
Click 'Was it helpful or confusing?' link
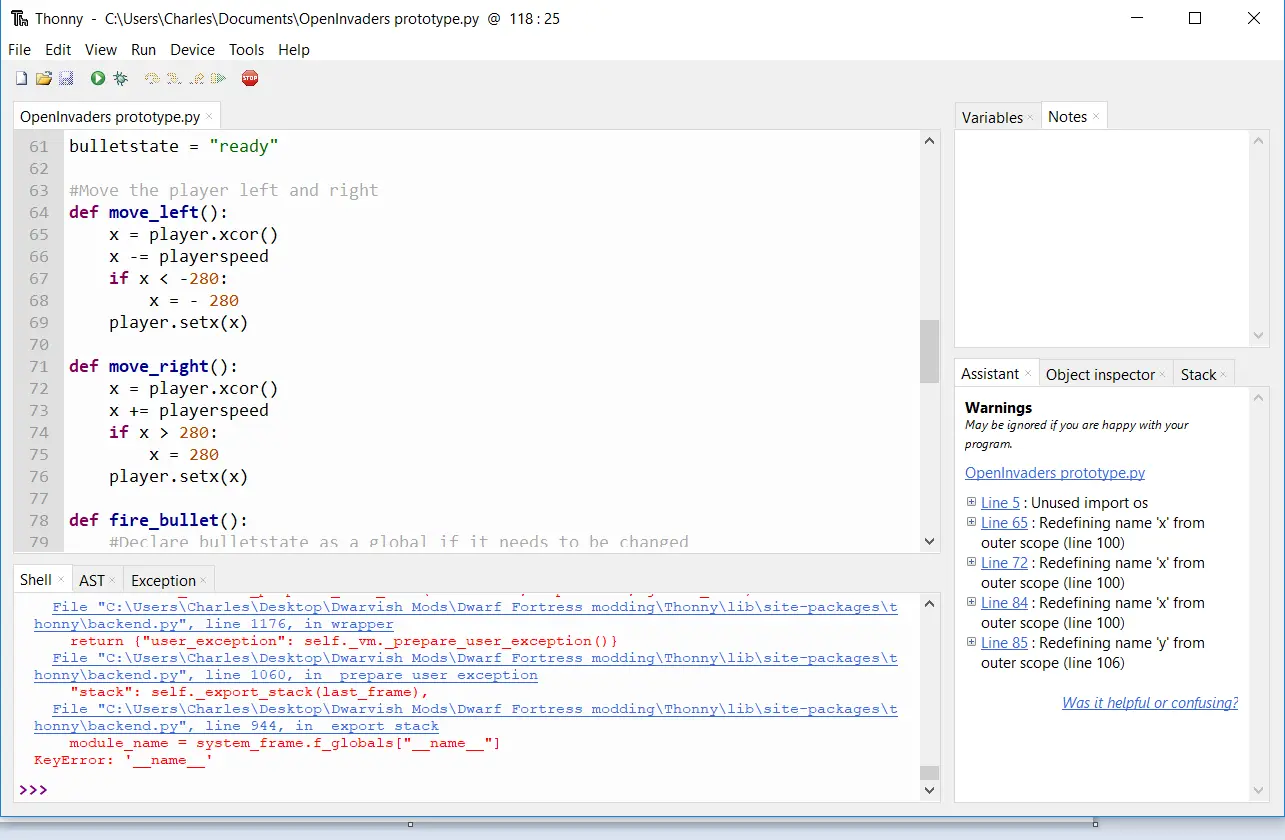pos(1150,703)
